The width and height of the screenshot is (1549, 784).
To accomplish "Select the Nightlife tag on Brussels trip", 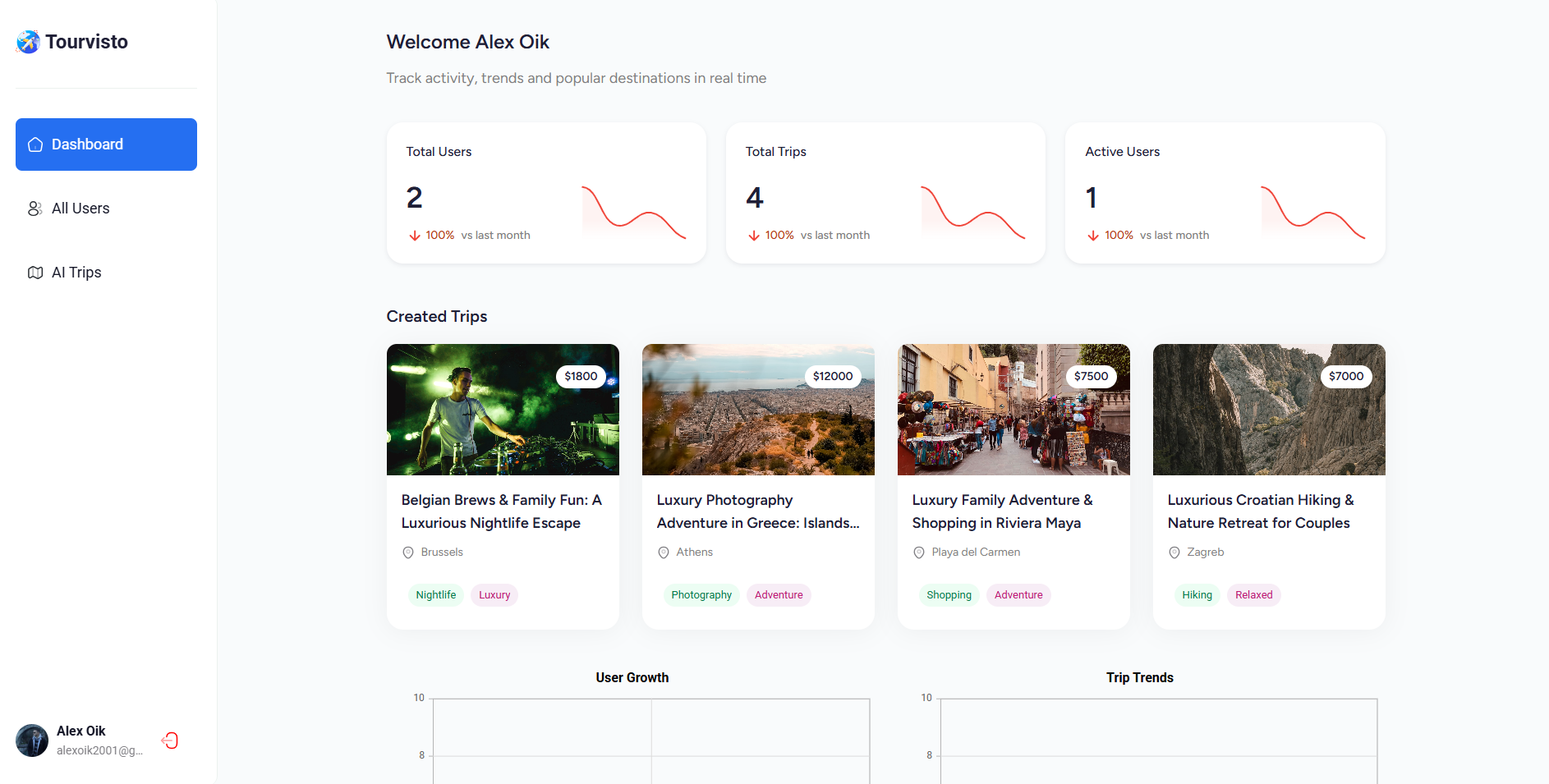I will [x=435, y=595].
